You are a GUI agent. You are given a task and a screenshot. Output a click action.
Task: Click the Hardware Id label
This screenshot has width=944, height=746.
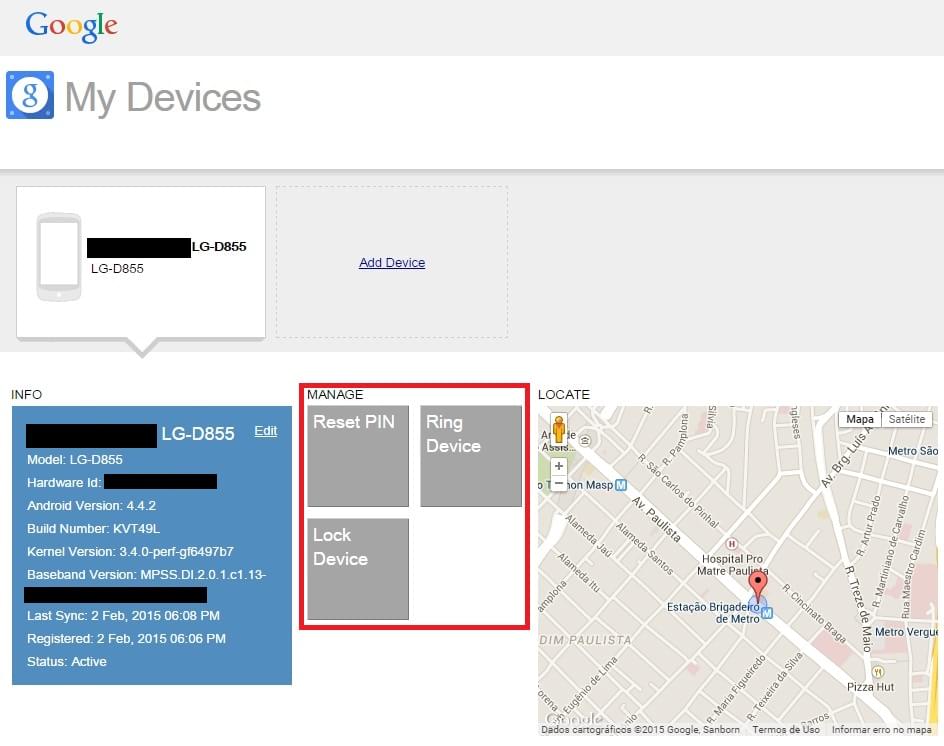tap(64, 482)
